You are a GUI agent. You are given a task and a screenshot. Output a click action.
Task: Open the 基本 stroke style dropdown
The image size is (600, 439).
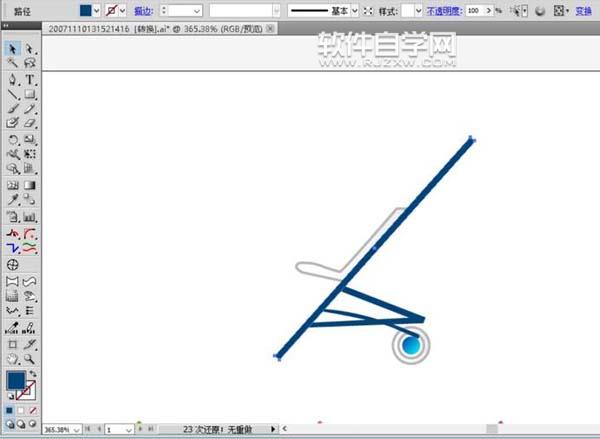pyautogui.click(x=354, y=11)
